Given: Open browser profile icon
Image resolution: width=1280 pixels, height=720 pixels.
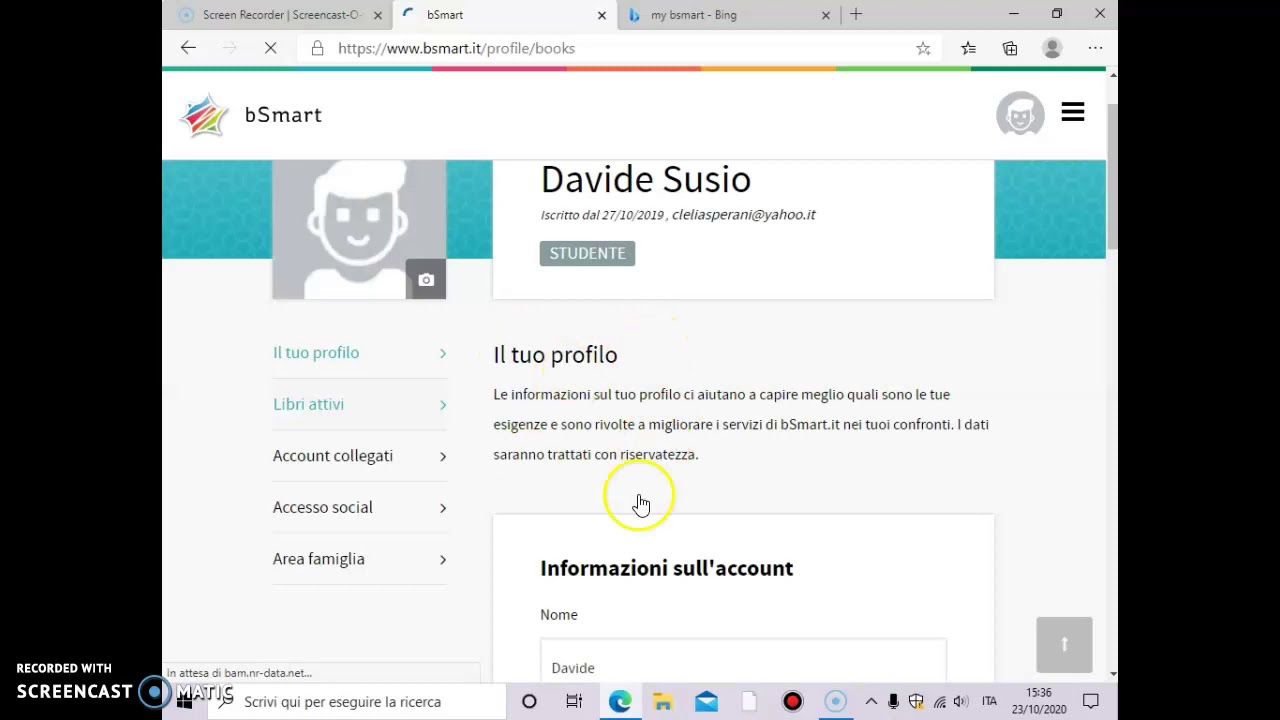Looking at the screenshot, I should 1052,48.
